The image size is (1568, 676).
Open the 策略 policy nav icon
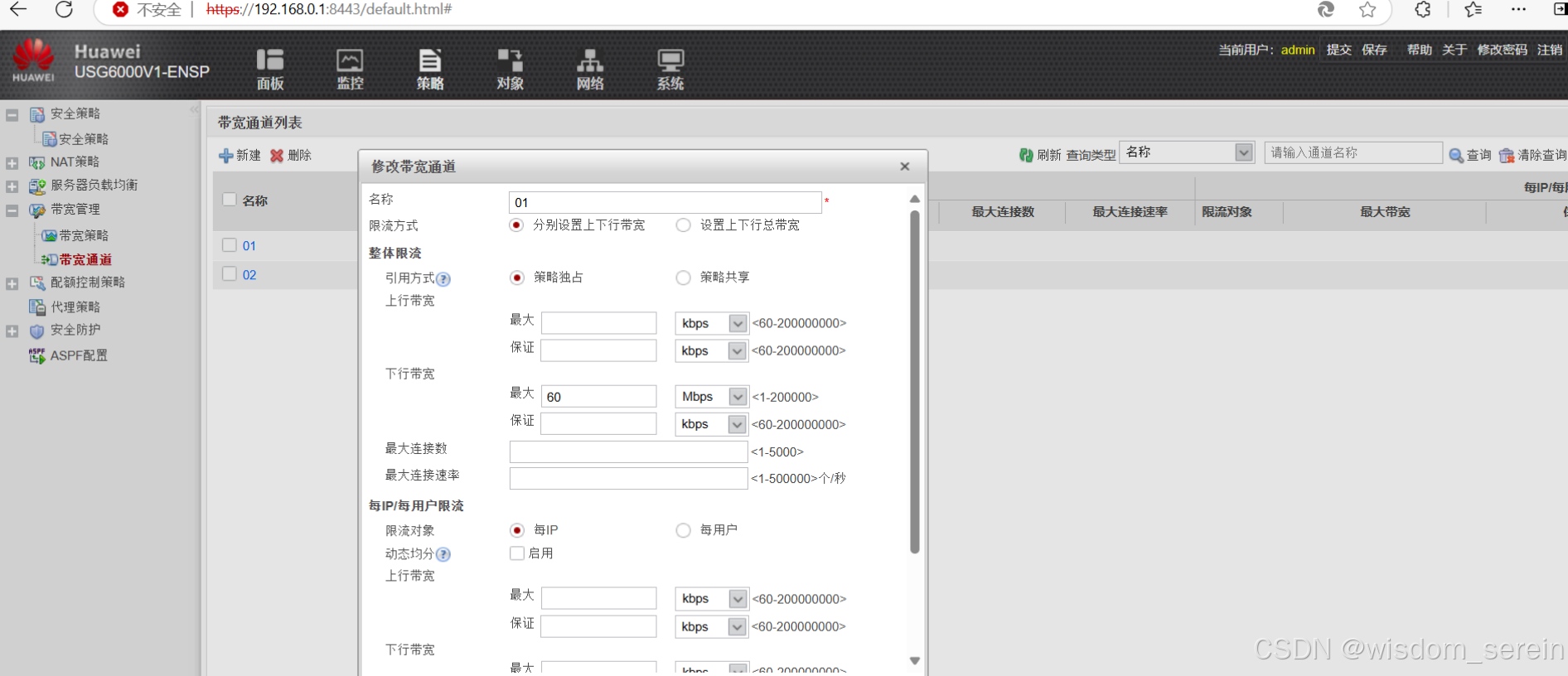pyautogui.click(x=430, y=70)
